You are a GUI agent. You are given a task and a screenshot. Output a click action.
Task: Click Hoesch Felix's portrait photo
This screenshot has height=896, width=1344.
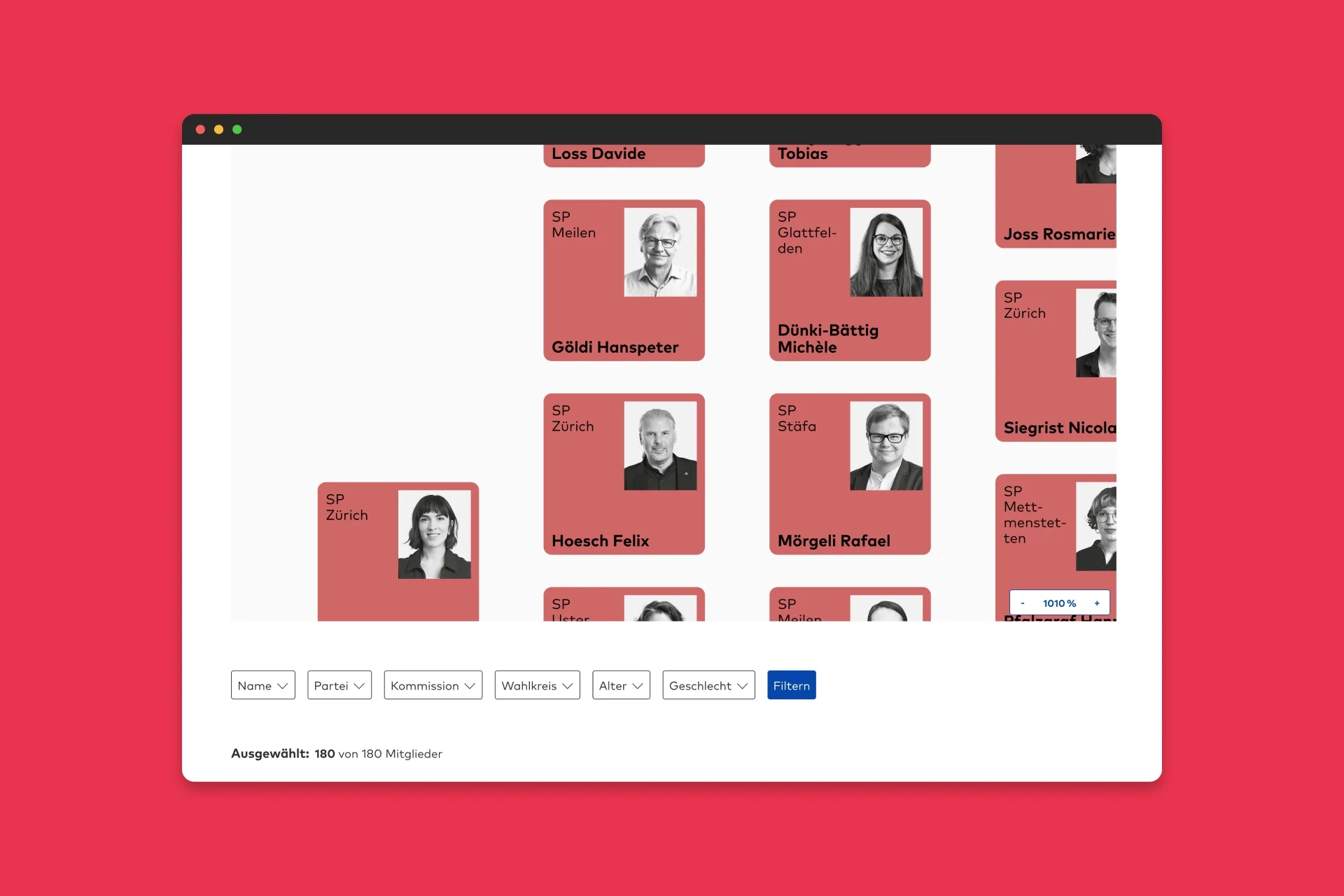pyautogui.click(x=661, y=444)
